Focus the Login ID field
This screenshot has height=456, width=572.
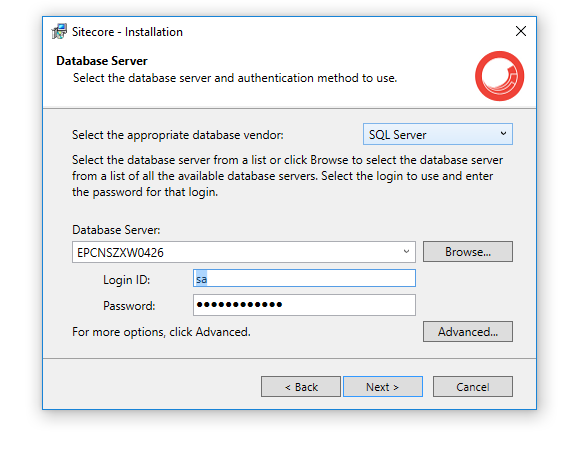click(304, 278)
